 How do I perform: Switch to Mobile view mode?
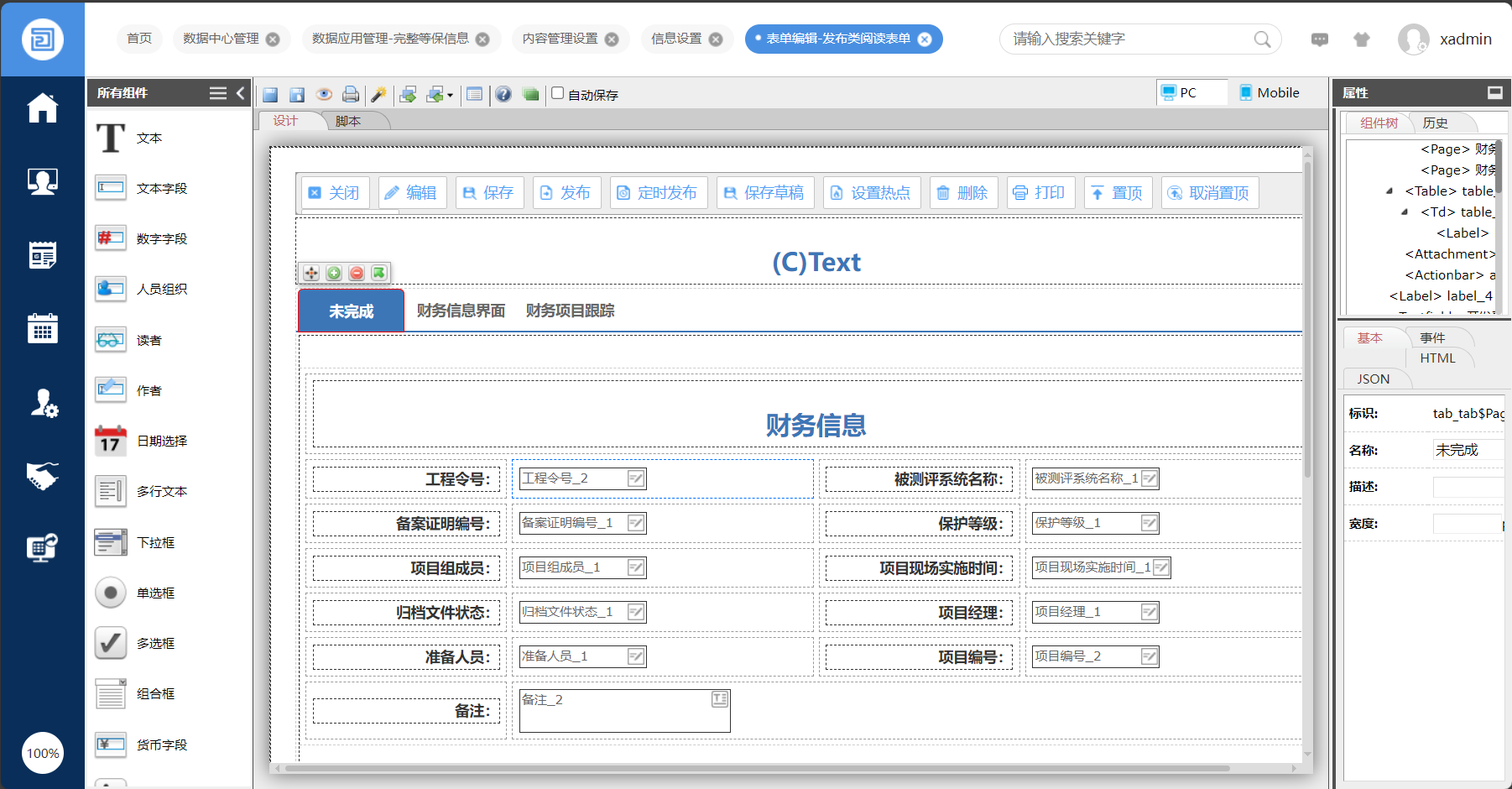click(x=1269, y=92)
